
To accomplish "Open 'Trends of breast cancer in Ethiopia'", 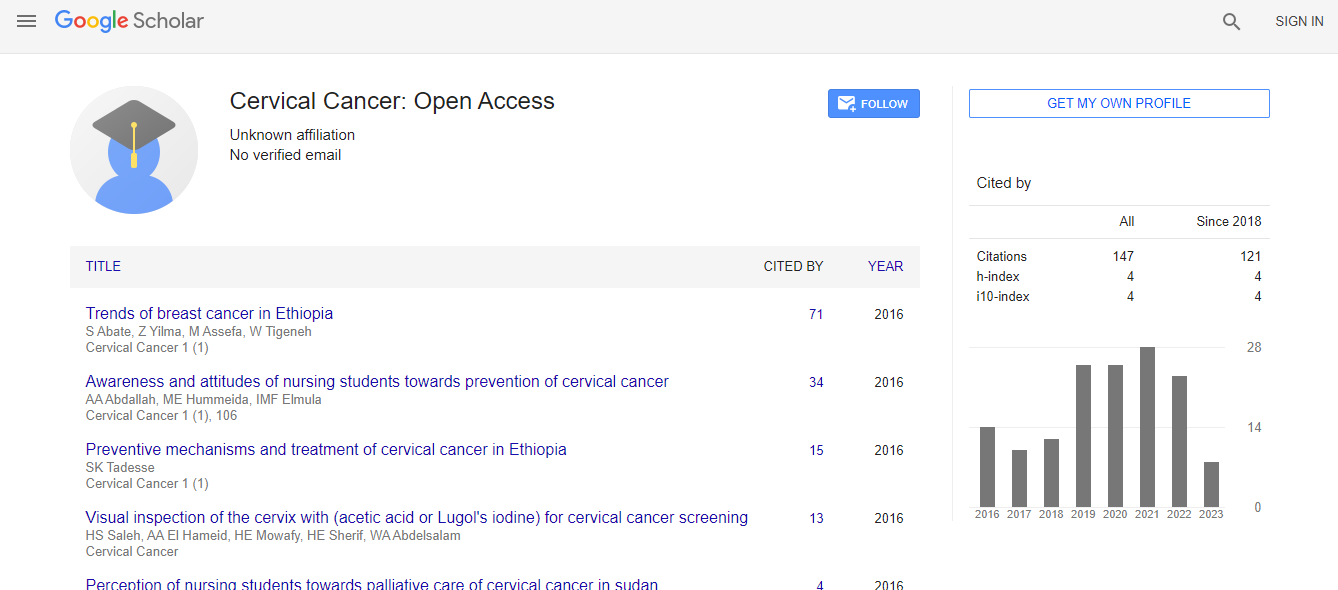I will [x=209, y=313].
